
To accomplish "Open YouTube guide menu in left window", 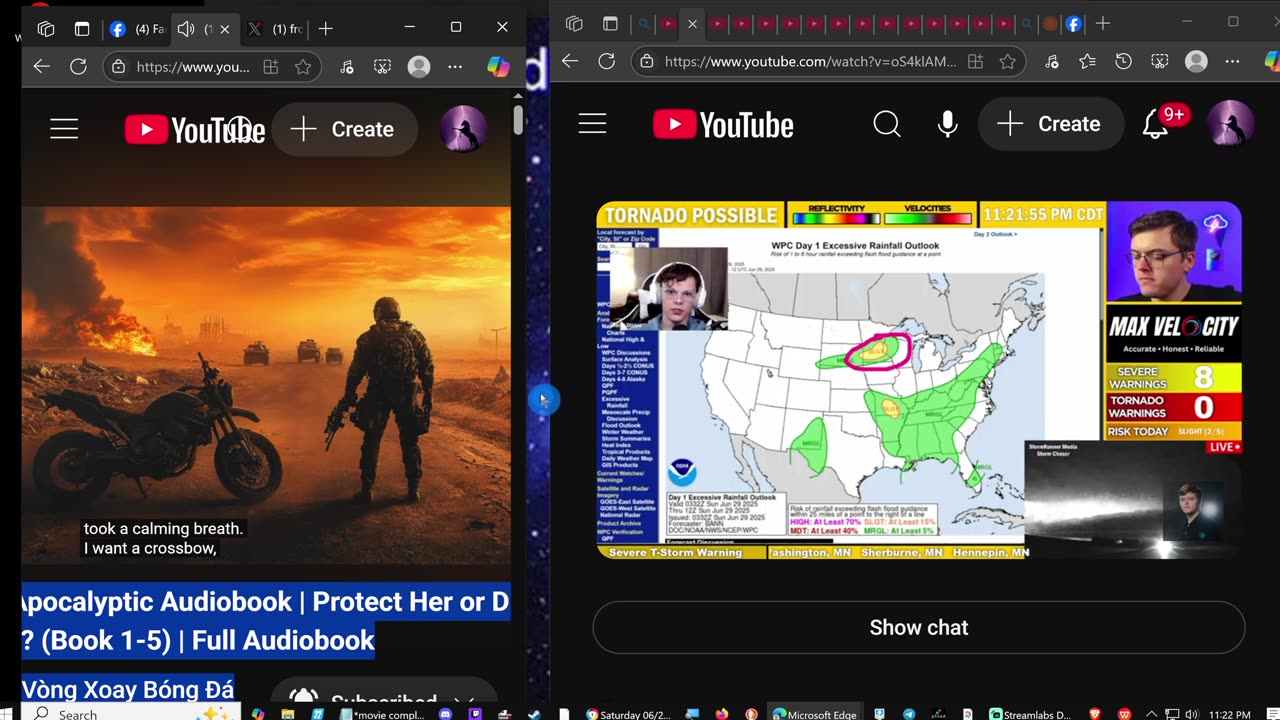I will point(64,129).
